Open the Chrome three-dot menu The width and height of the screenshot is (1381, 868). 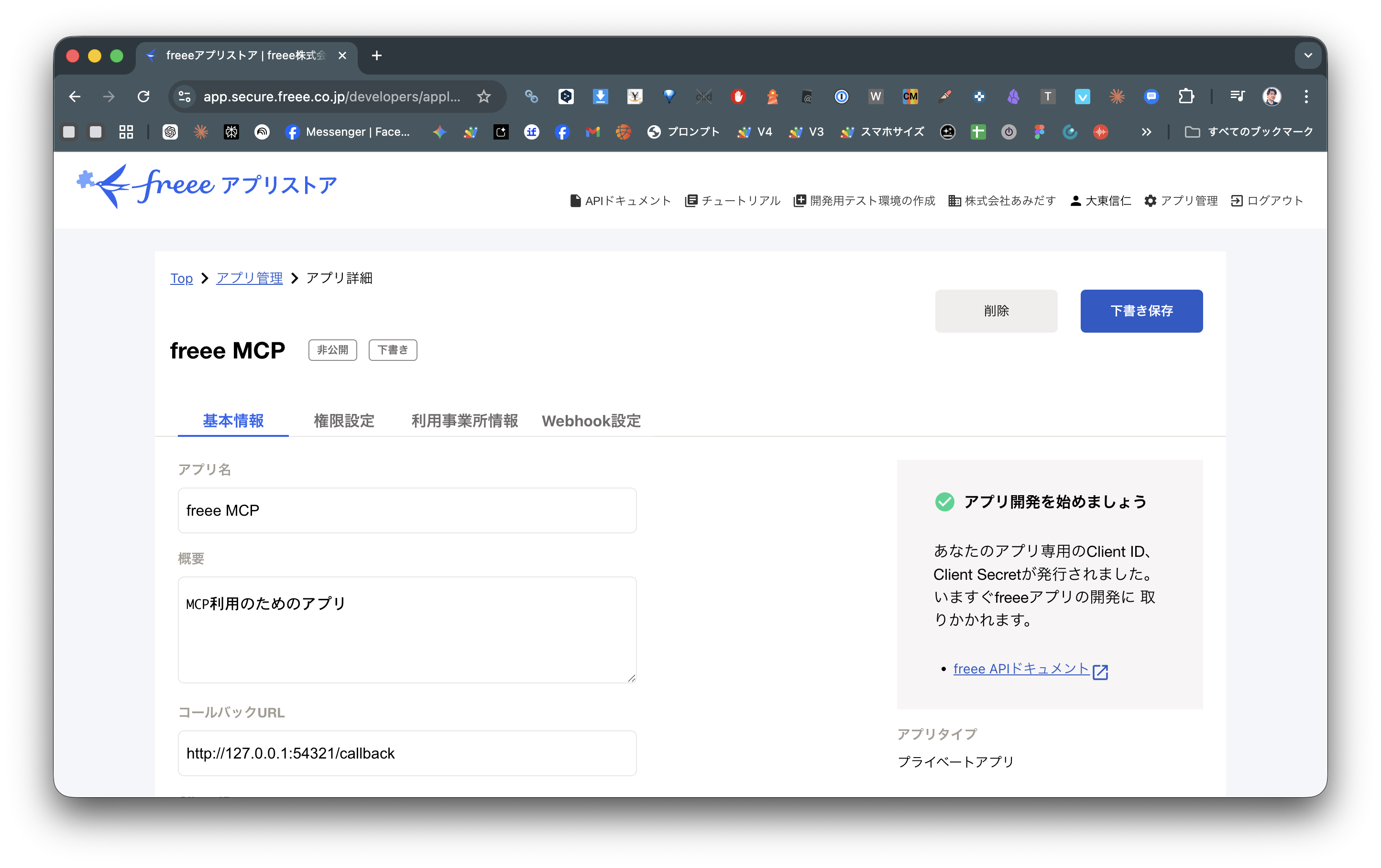tap(1306, 97)
